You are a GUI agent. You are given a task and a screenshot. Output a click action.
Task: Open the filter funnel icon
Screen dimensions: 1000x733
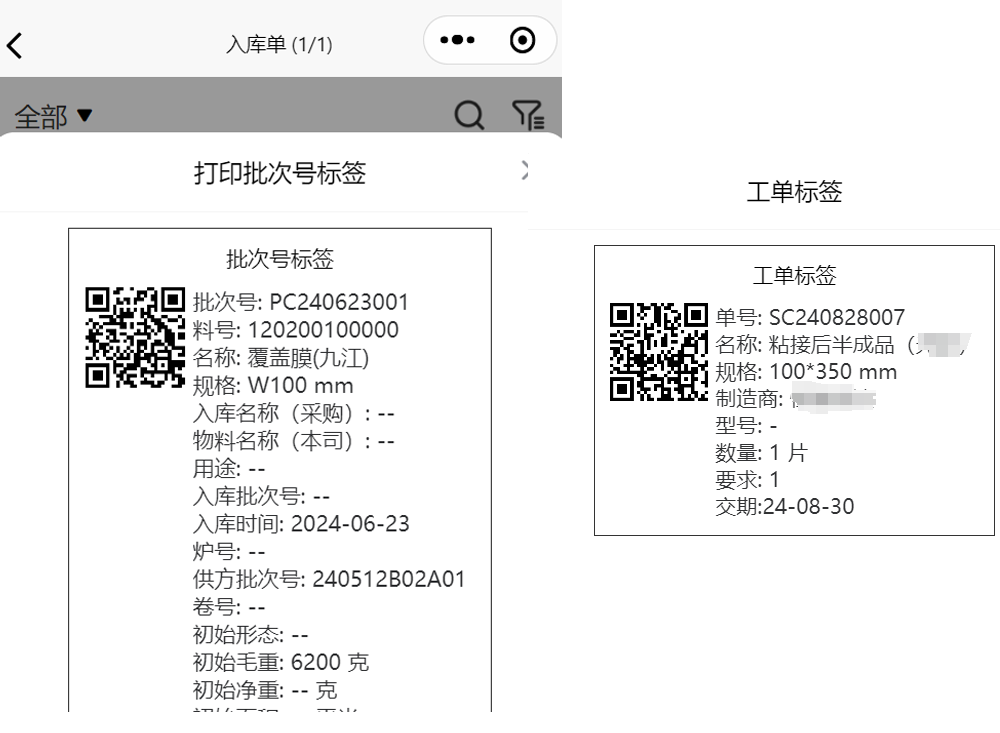click(x=528, y=113)
